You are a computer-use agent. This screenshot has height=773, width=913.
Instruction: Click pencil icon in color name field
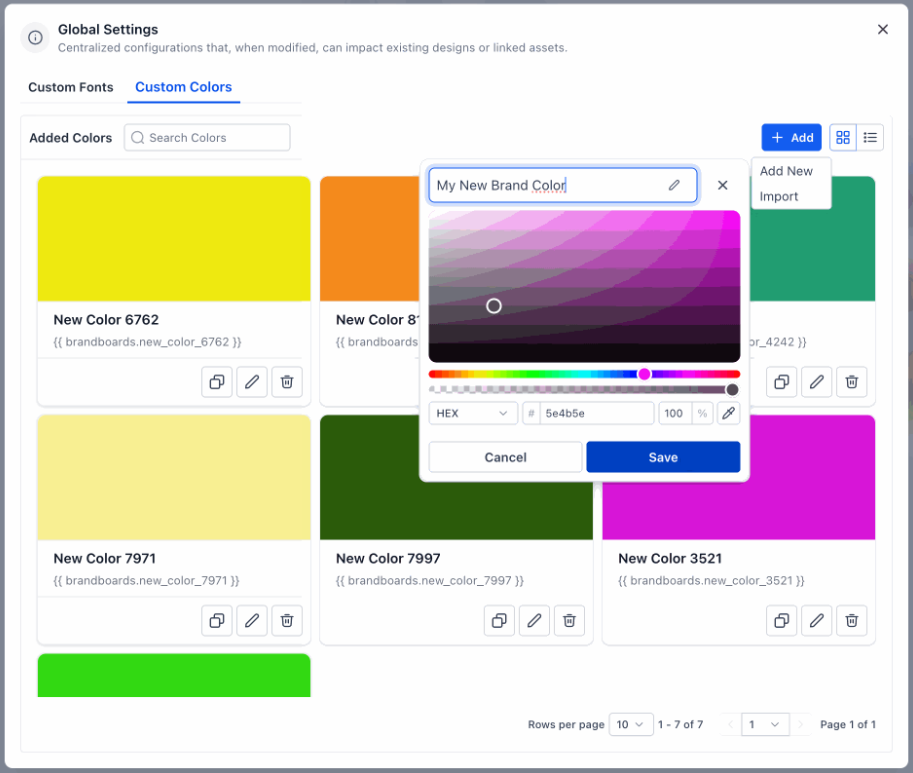(674, 185)
